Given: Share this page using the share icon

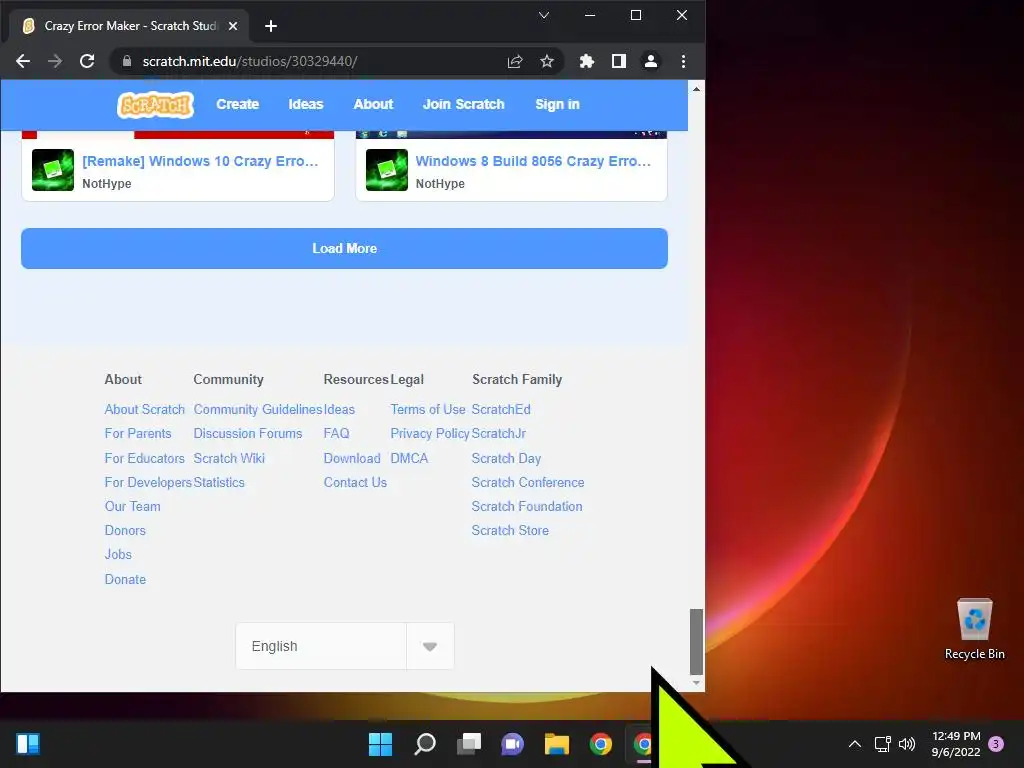Looking at the screenshot, I should (x=515, y=61).
